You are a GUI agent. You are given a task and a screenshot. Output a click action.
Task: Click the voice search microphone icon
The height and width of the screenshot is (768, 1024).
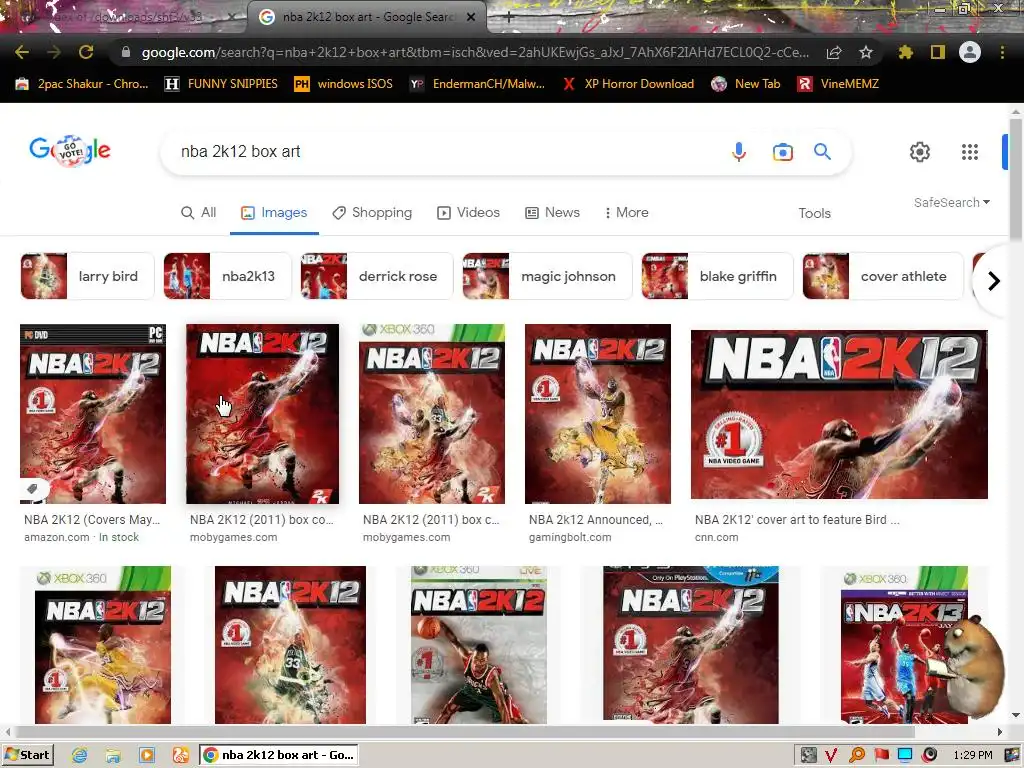pos(739,152)
